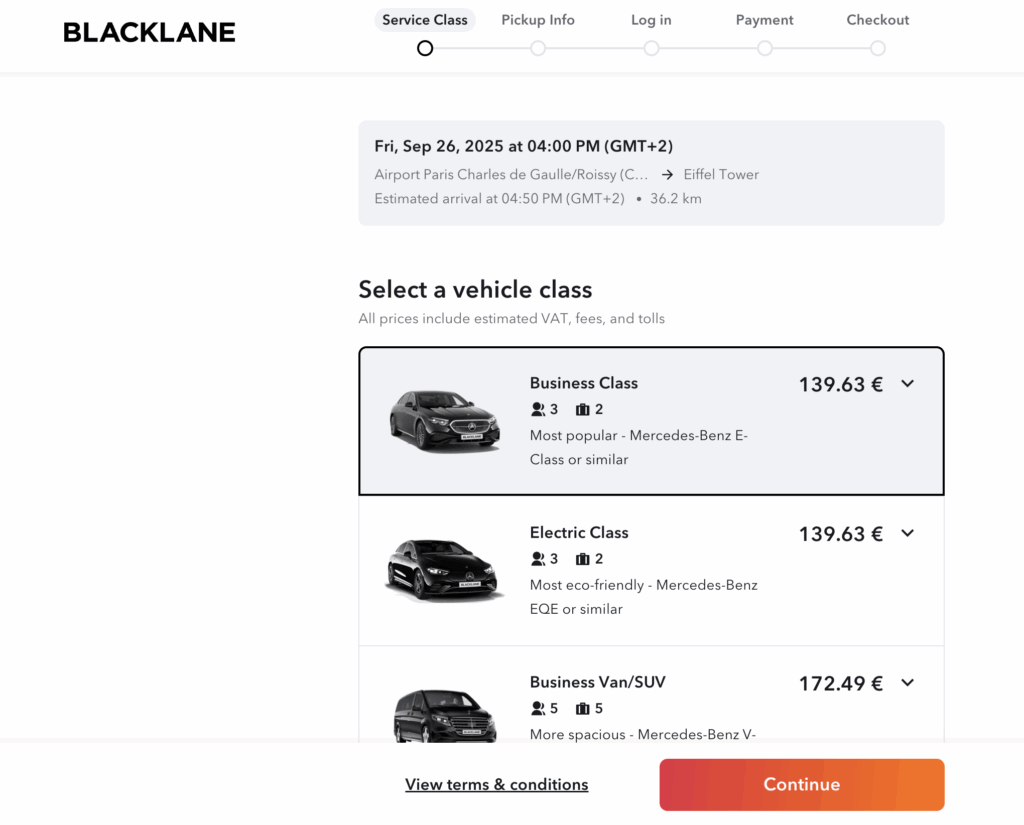This screenshot has height=825, width=1024.
Task: Click passenger icon in Electric Class card
Action: tap(537, 559)
